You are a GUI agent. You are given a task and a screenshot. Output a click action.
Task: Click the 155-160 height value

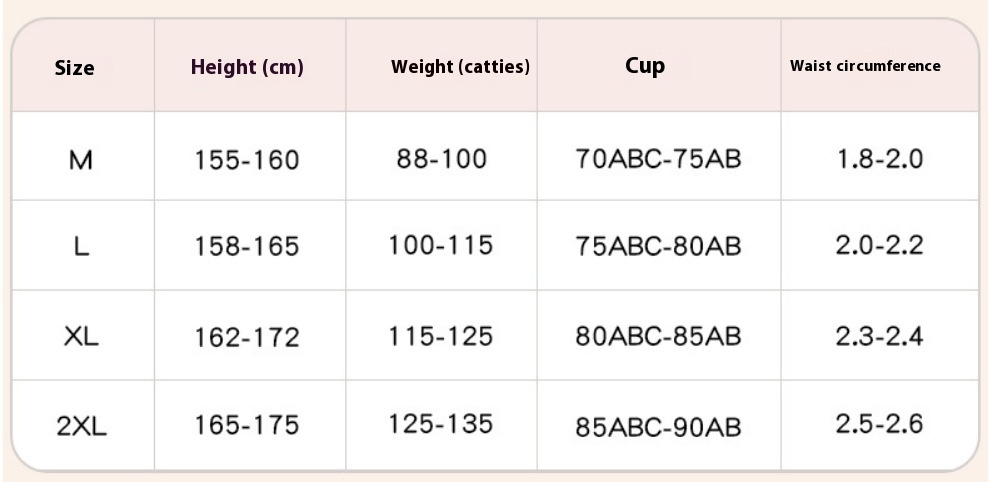(x=247, y=159)
